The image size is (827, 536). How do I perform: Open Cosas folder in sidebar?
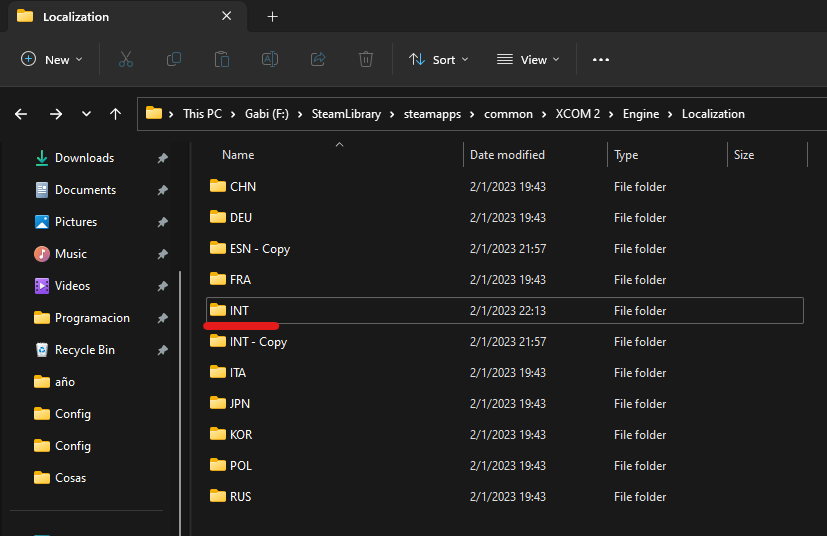[x=70, y=477]
